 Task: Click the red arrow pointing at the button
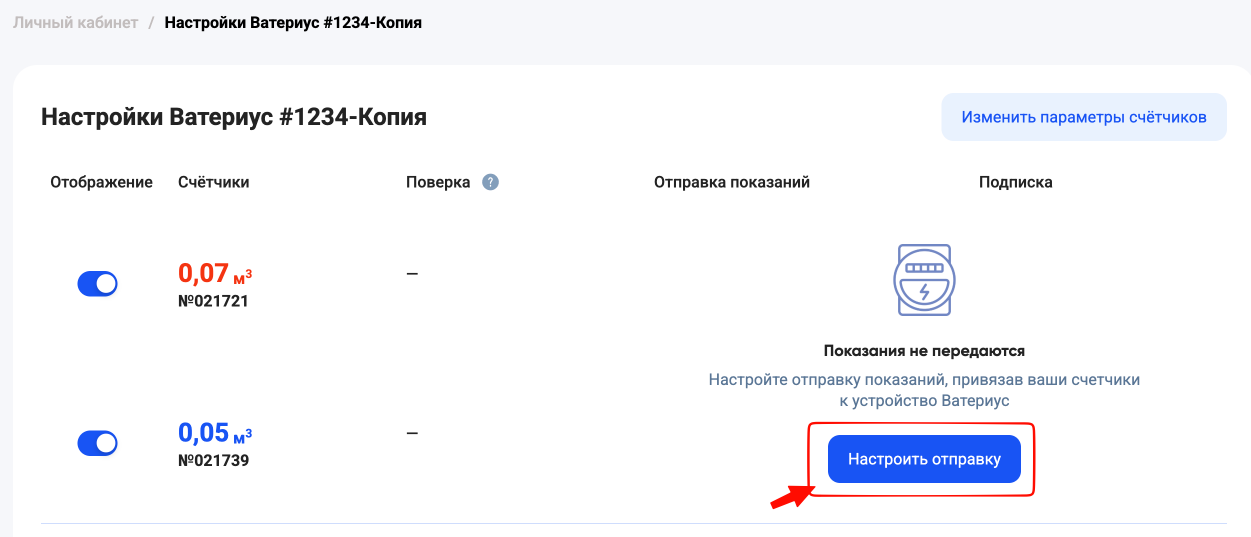(788, 496)
